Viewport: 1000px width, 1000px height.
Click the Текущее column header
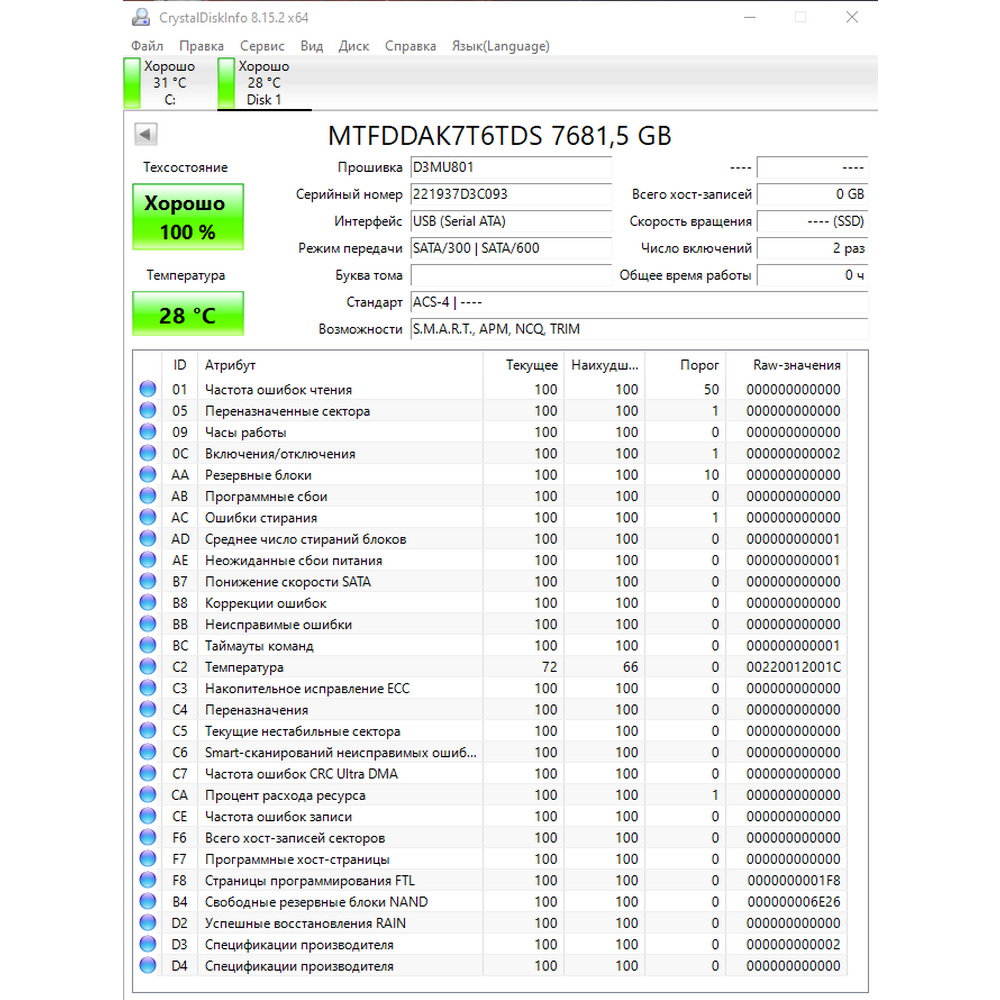(524, 365)
